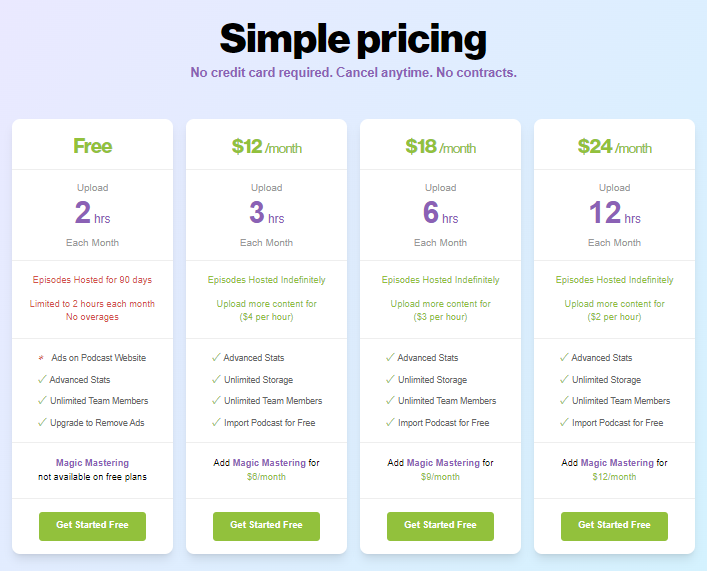707x571 pixels.
Task: Click the Unlimited Team Members checkmark in the $18 plan
Action: (x=390, y=400)
